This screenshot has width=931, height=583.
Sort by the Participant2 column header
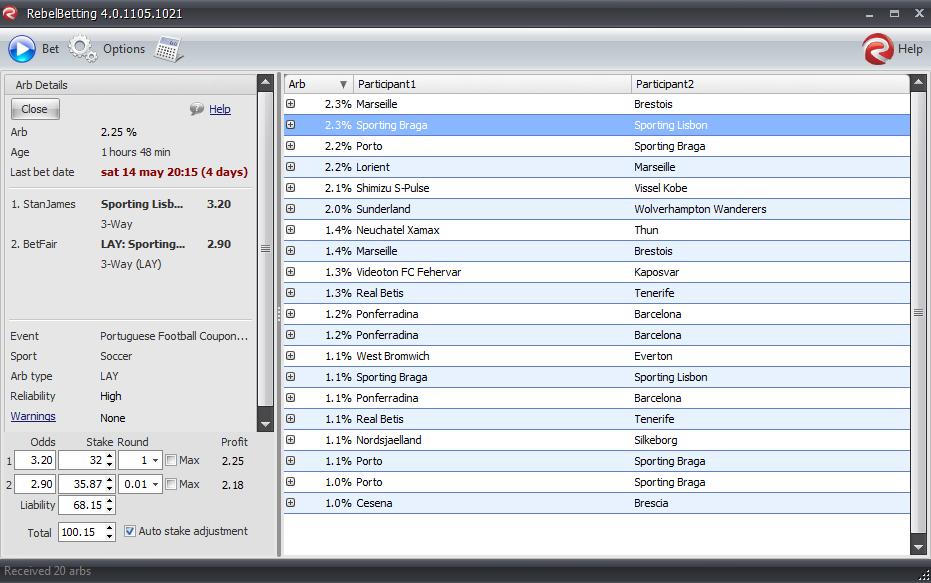pos(770,84)
